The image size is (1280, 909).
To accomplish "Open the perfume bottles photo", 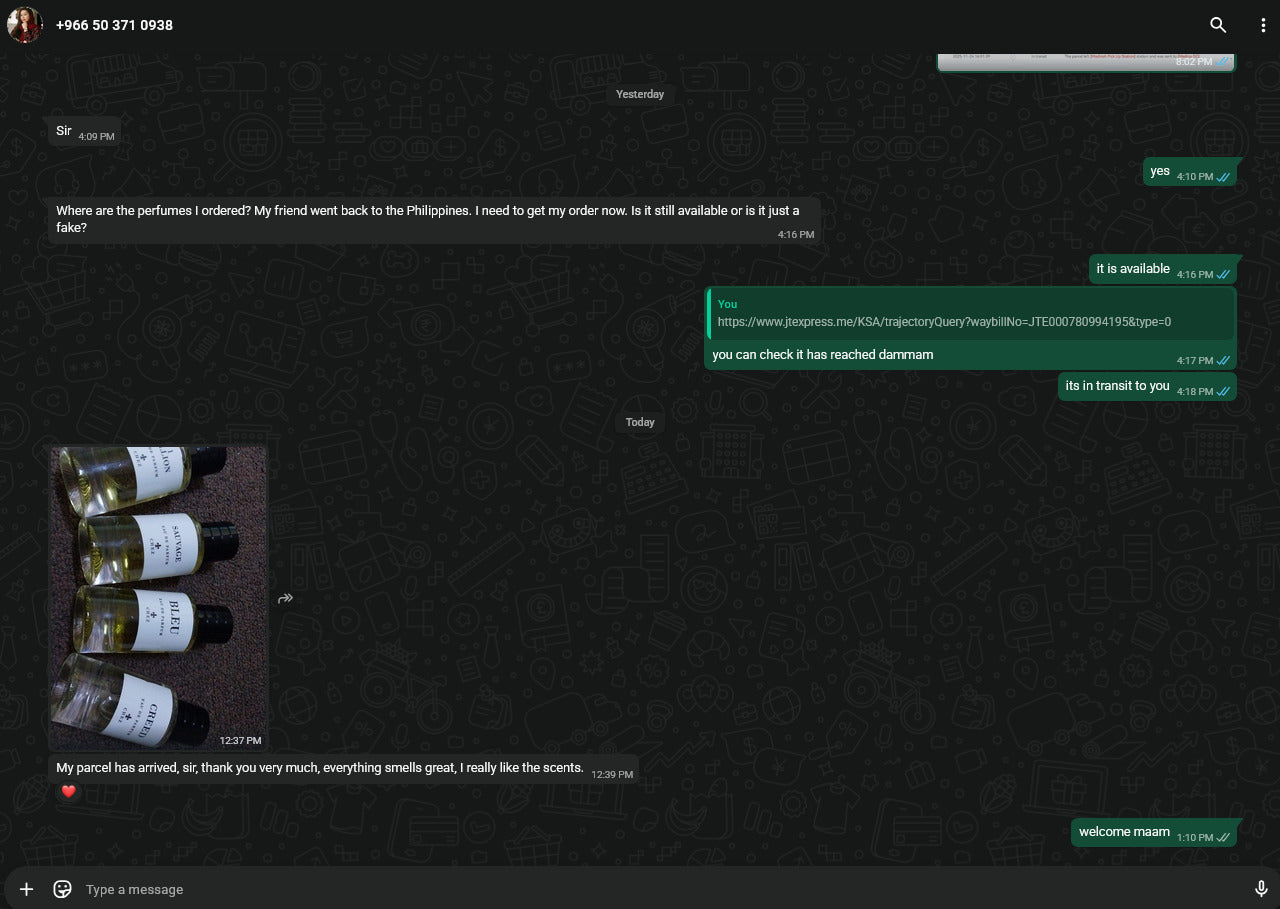I will (x=158, y=597).
